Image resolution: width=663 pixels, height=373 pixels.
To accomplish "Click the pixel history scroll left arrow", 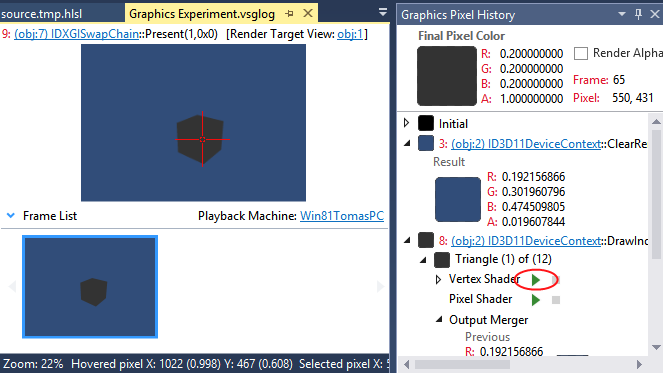I will click(x=406, y=364).
